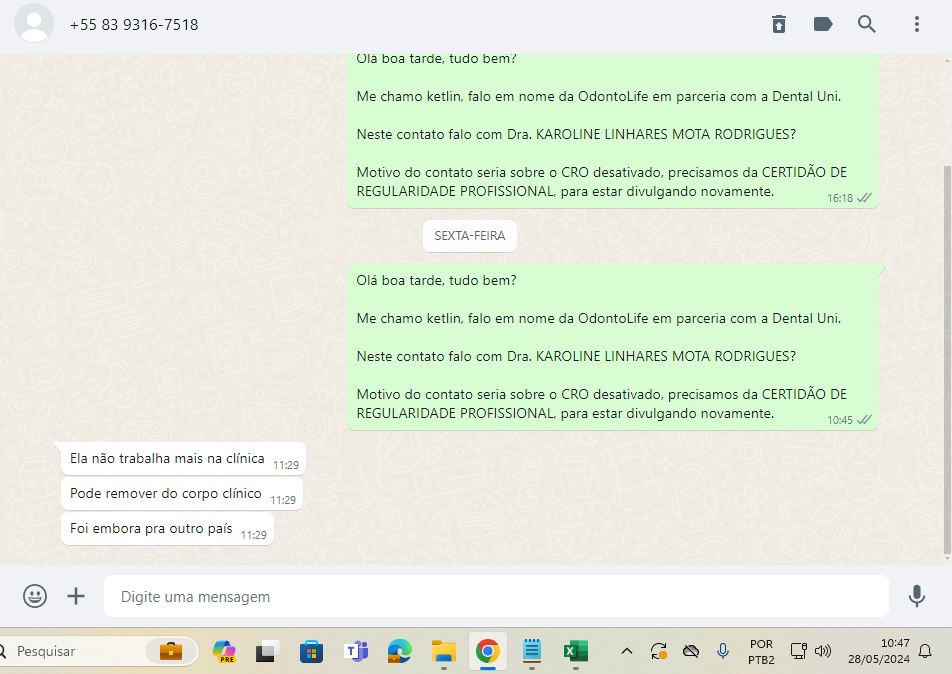Click the trash/delete chat icon in header
The width and height of the screenshot is (952, 674).
[x=779, y=24]
